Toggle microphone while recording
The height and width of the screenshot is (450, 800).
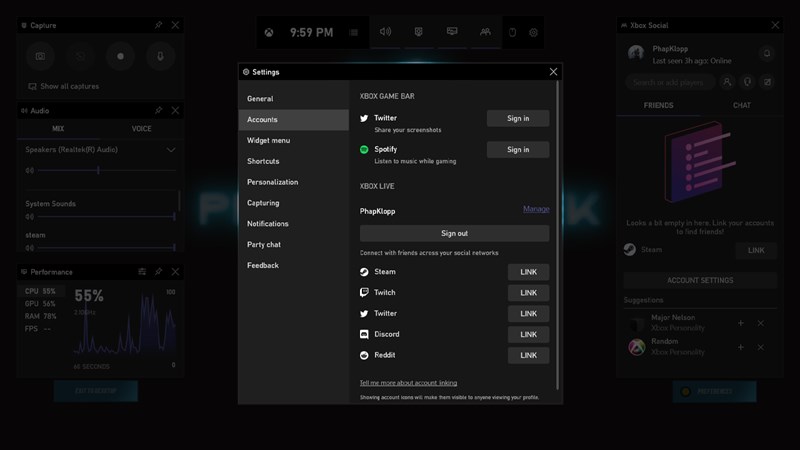(160, 56)
